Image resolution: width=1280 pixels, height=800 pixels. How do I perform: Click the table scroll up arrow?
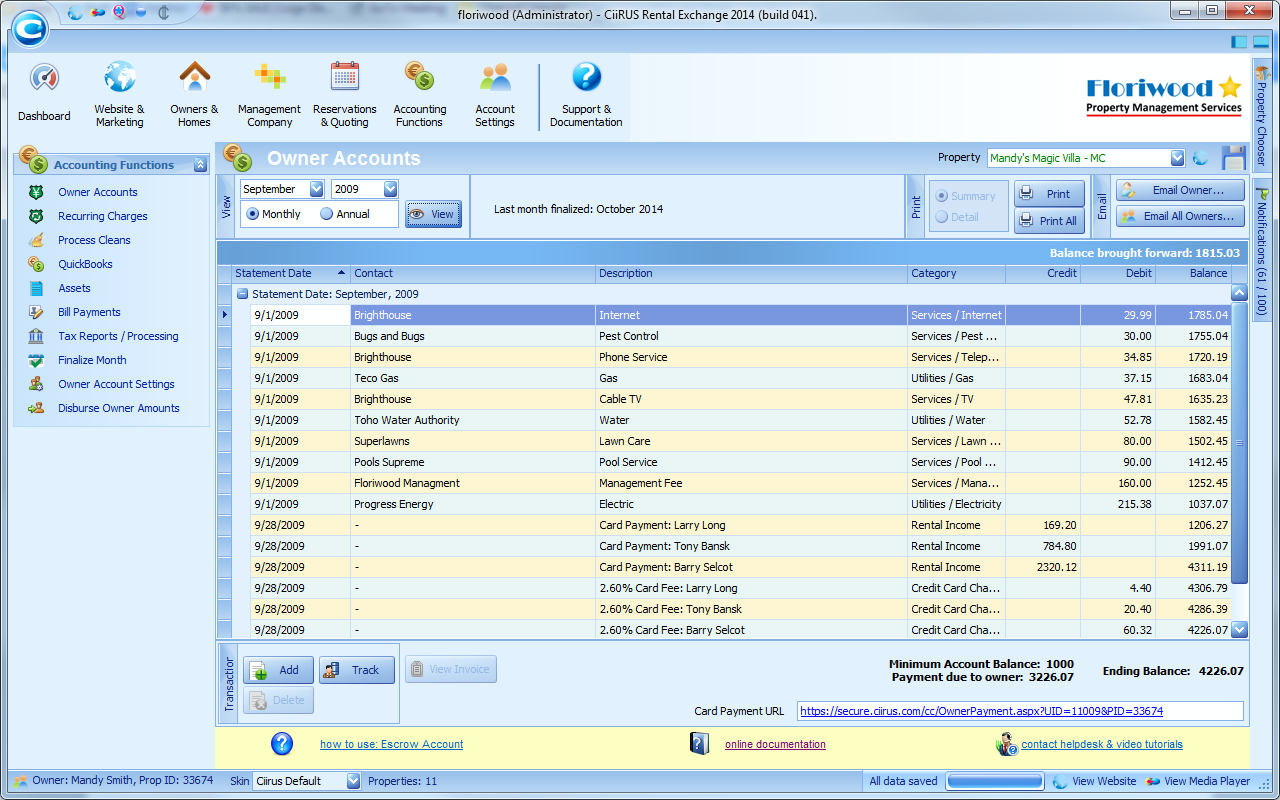click(1240, 294)
